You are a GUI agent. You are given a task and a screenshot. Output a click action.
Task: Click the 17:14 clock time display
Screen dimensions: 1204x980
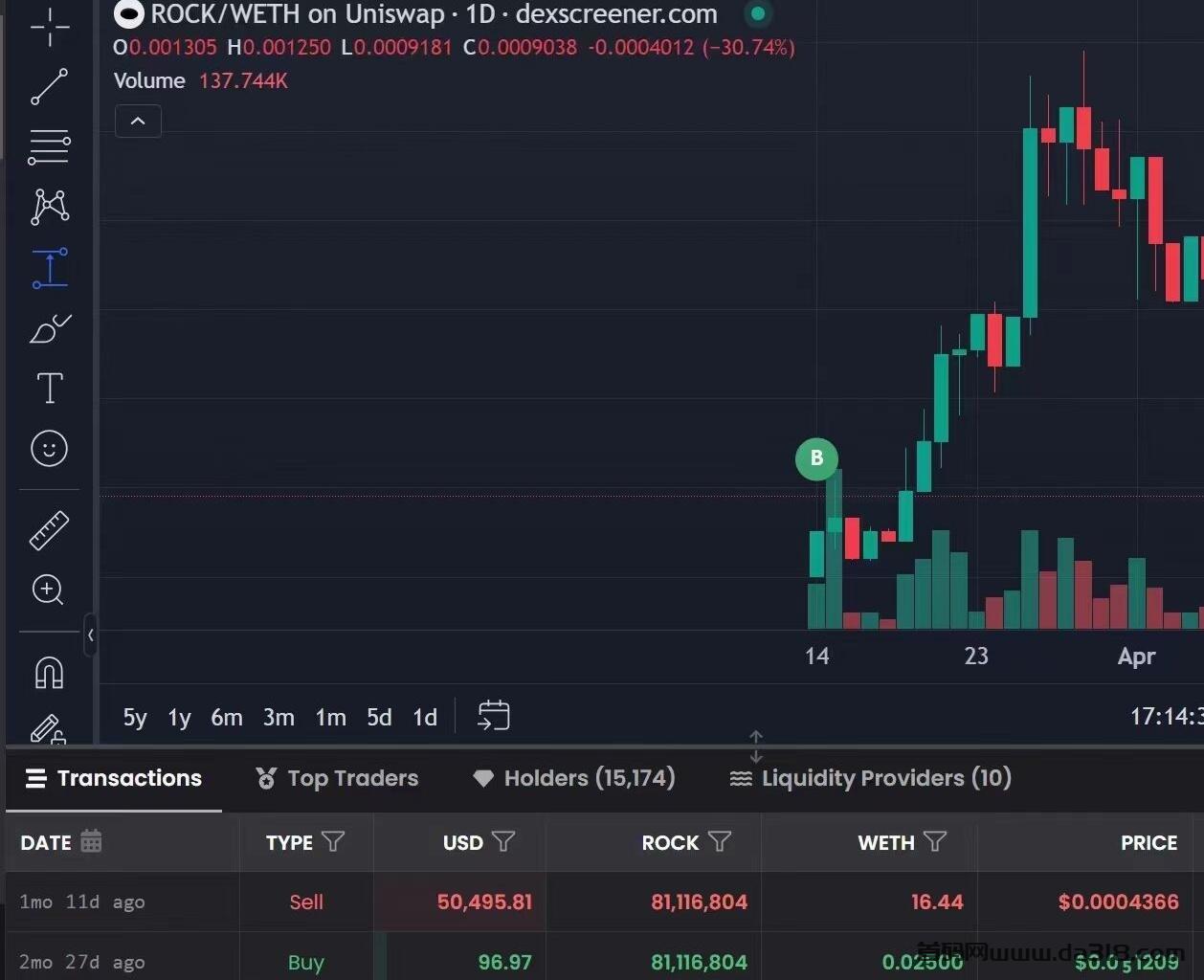click(x=1166, y=717)
